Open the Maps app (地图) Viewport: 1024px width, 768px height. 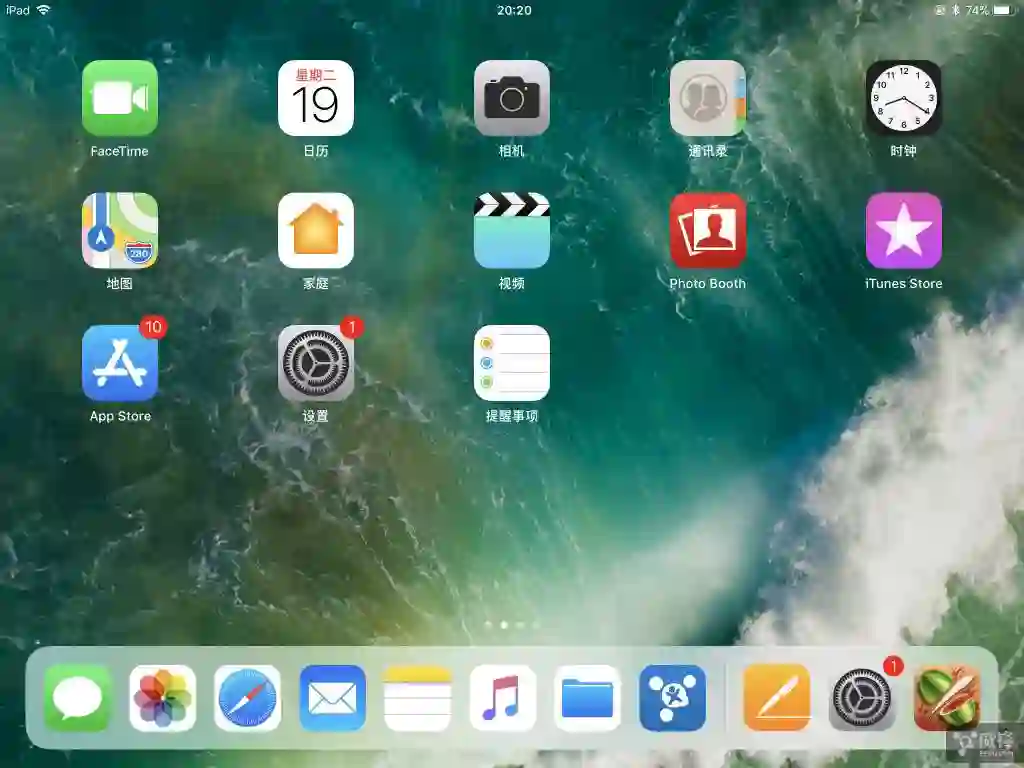coord(120,231)
